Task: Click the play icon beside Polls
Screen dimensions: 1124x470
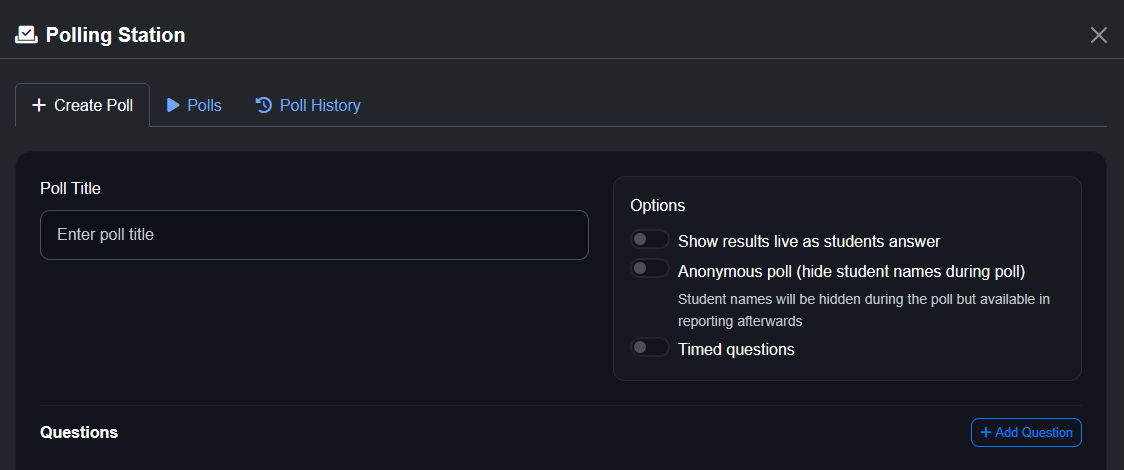Action: (173, 105)
